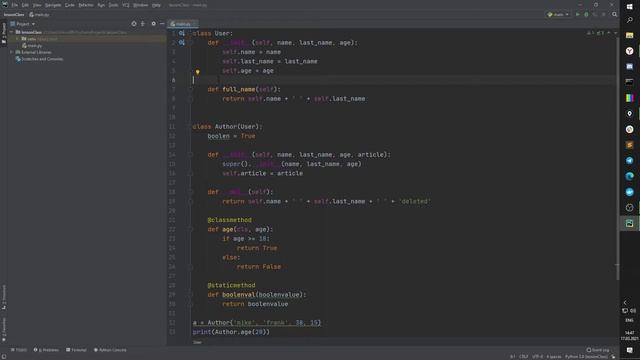
Task: Click the Python interpreter status bar entry
Action: (586, 357)
